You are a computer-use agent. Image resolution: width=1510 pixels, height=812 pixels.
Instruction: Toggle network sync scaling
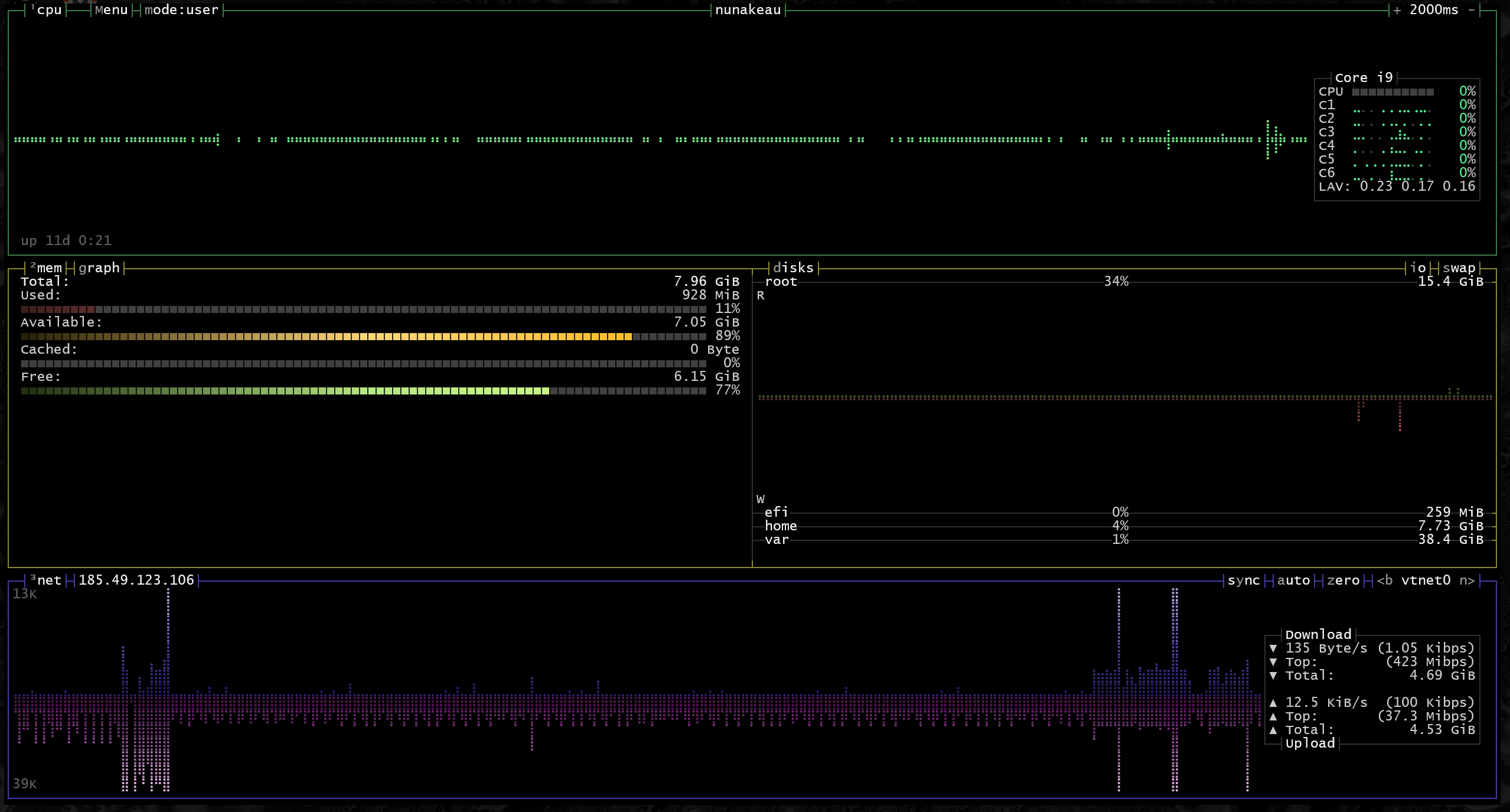pyautogui.click(x=1244, y=581)
